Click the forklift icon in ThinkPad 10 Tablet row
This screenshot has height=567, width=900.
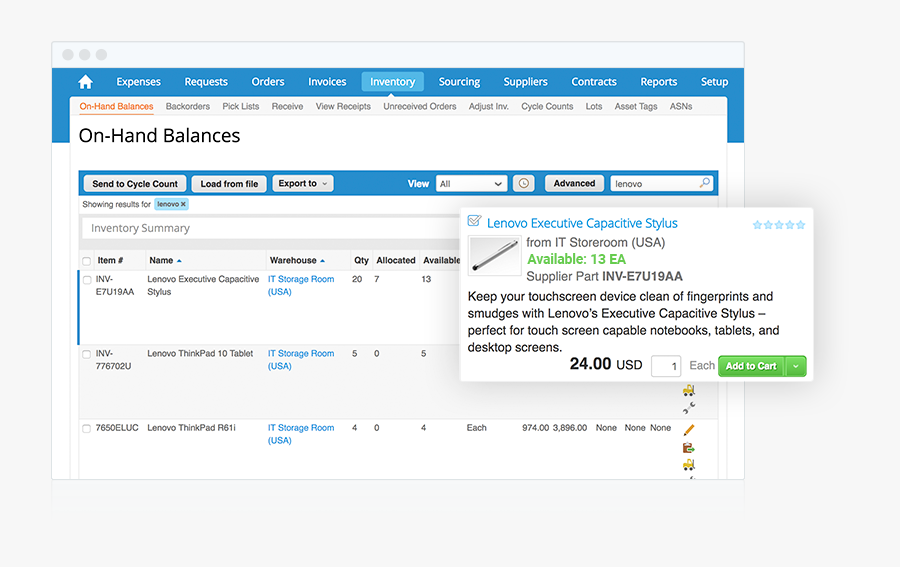[689, 391]
